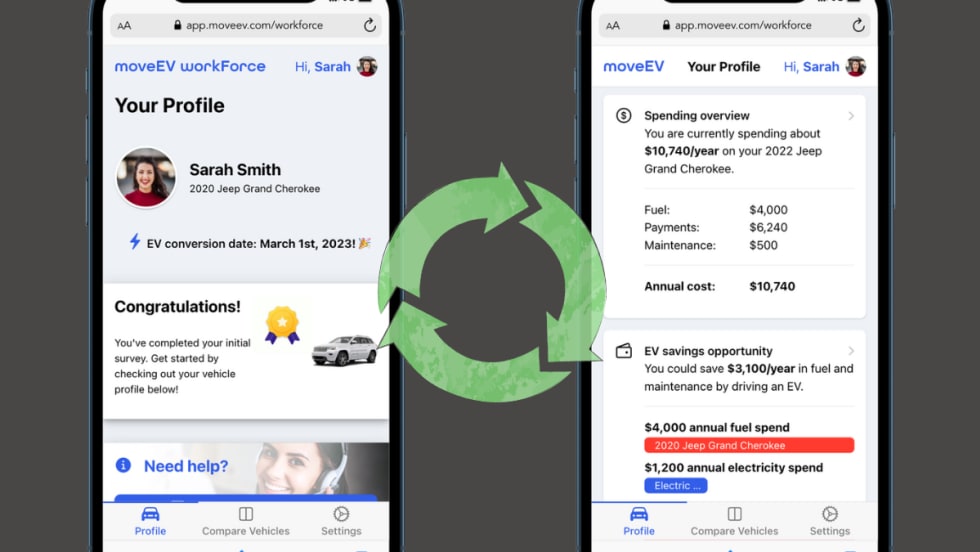Viewport: 980px width, 552px height.
Task: Open Compare Vehicles tab on left phone
Action: click(245, 520)
